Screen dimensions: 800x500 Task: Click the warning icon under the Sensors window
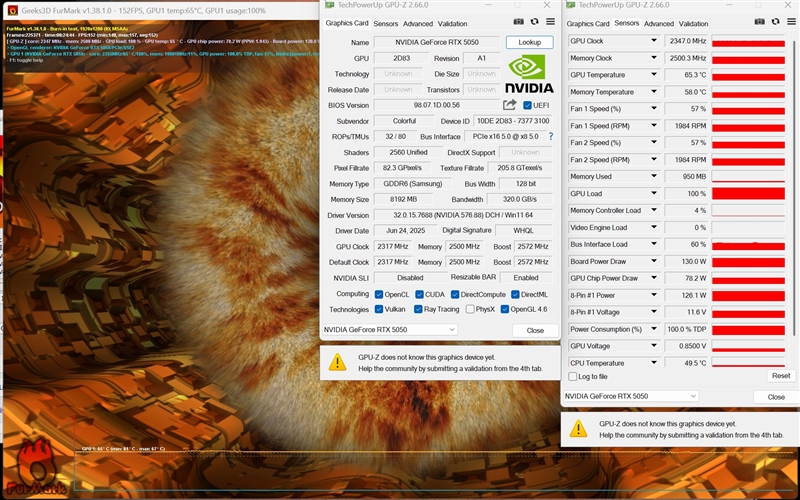(578, 429)
